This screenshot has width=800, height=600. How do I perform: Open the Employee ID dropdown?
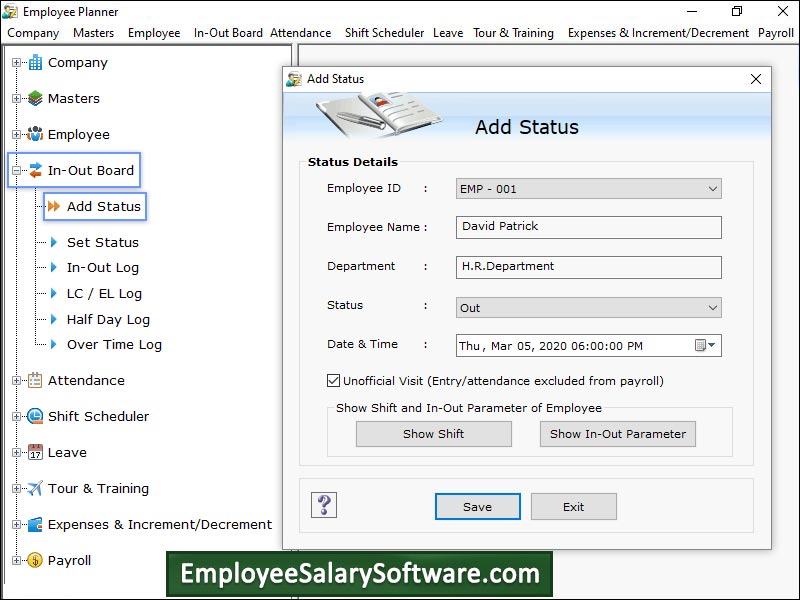click(x=712, y=189)
